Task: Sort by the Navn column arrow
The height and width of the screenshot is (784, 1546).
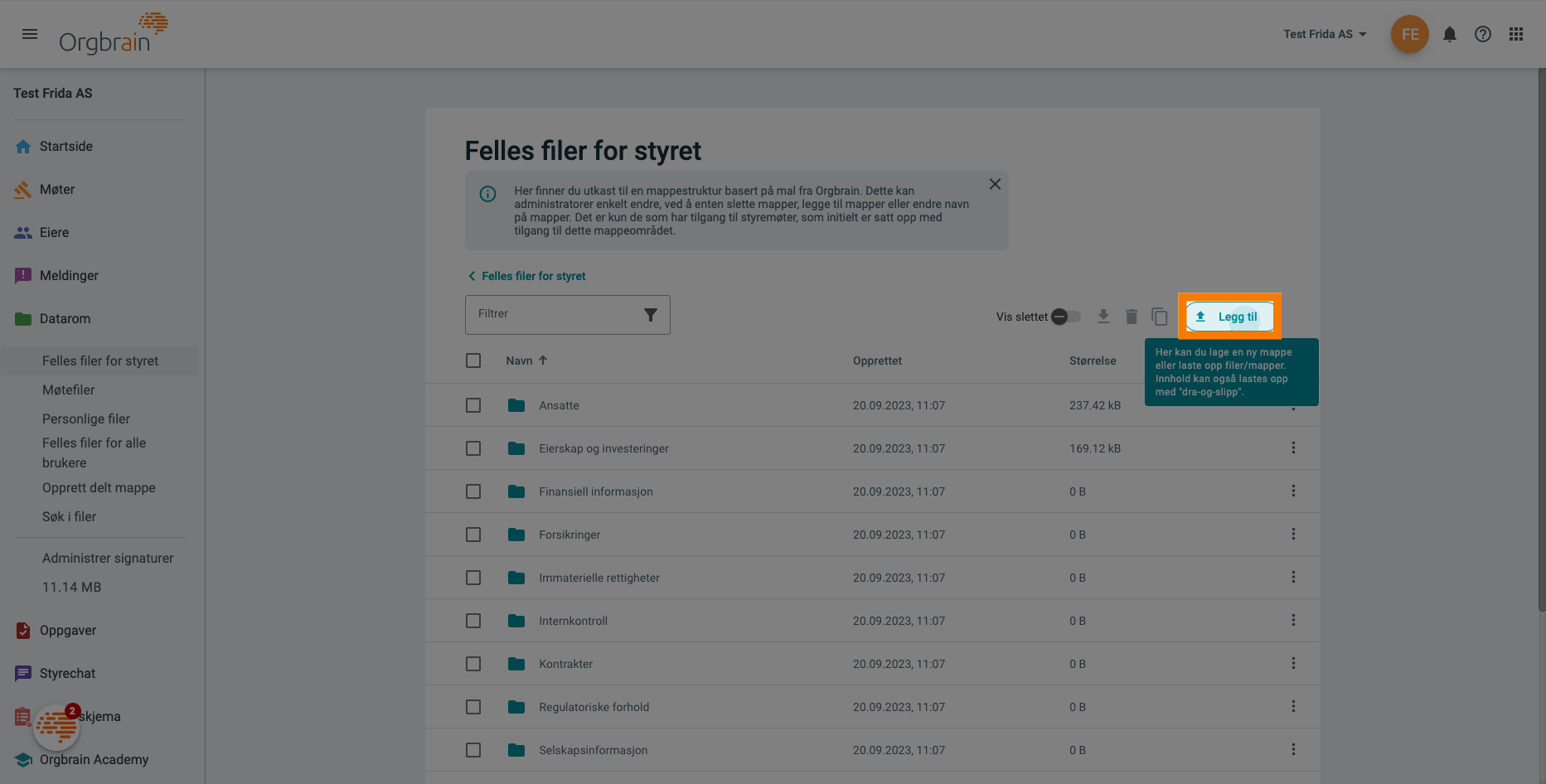Action: [543, 361]
